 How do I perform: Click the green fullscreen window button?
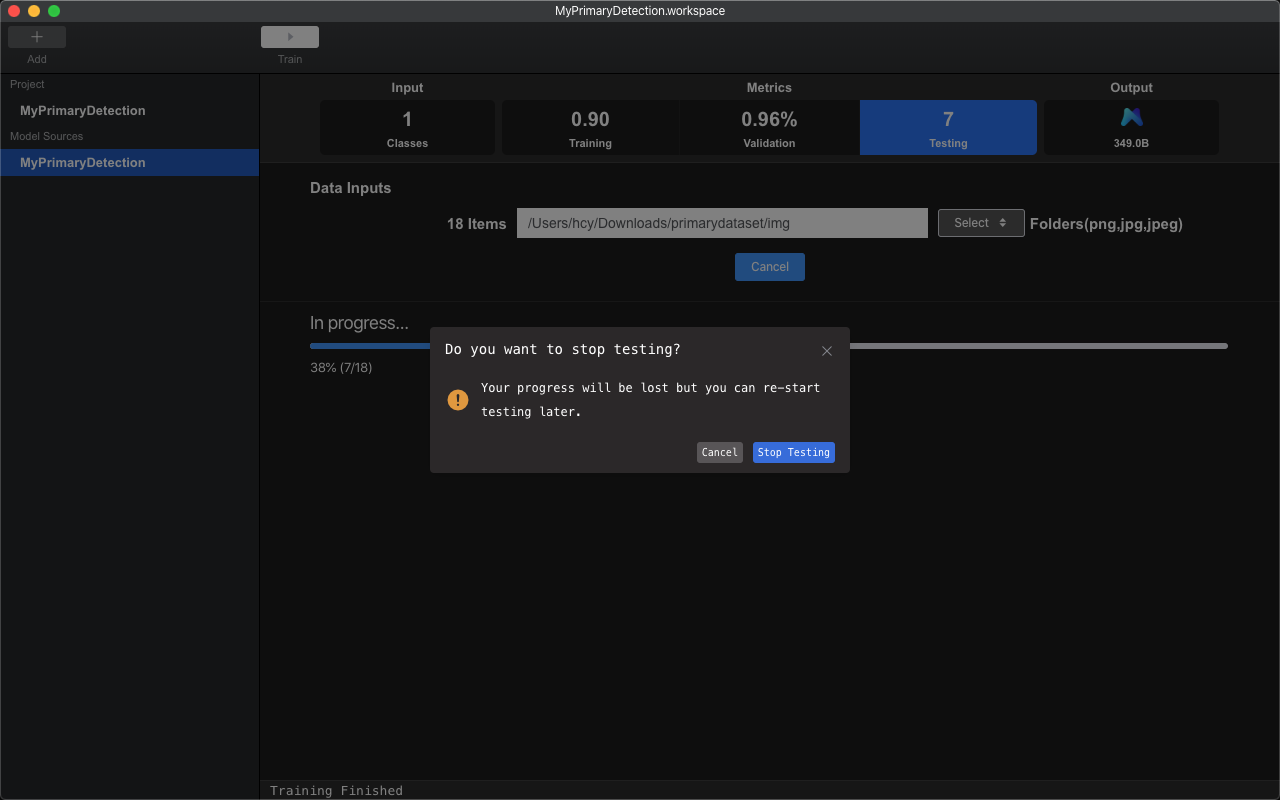pyautogui.click(x=54, y=11)
